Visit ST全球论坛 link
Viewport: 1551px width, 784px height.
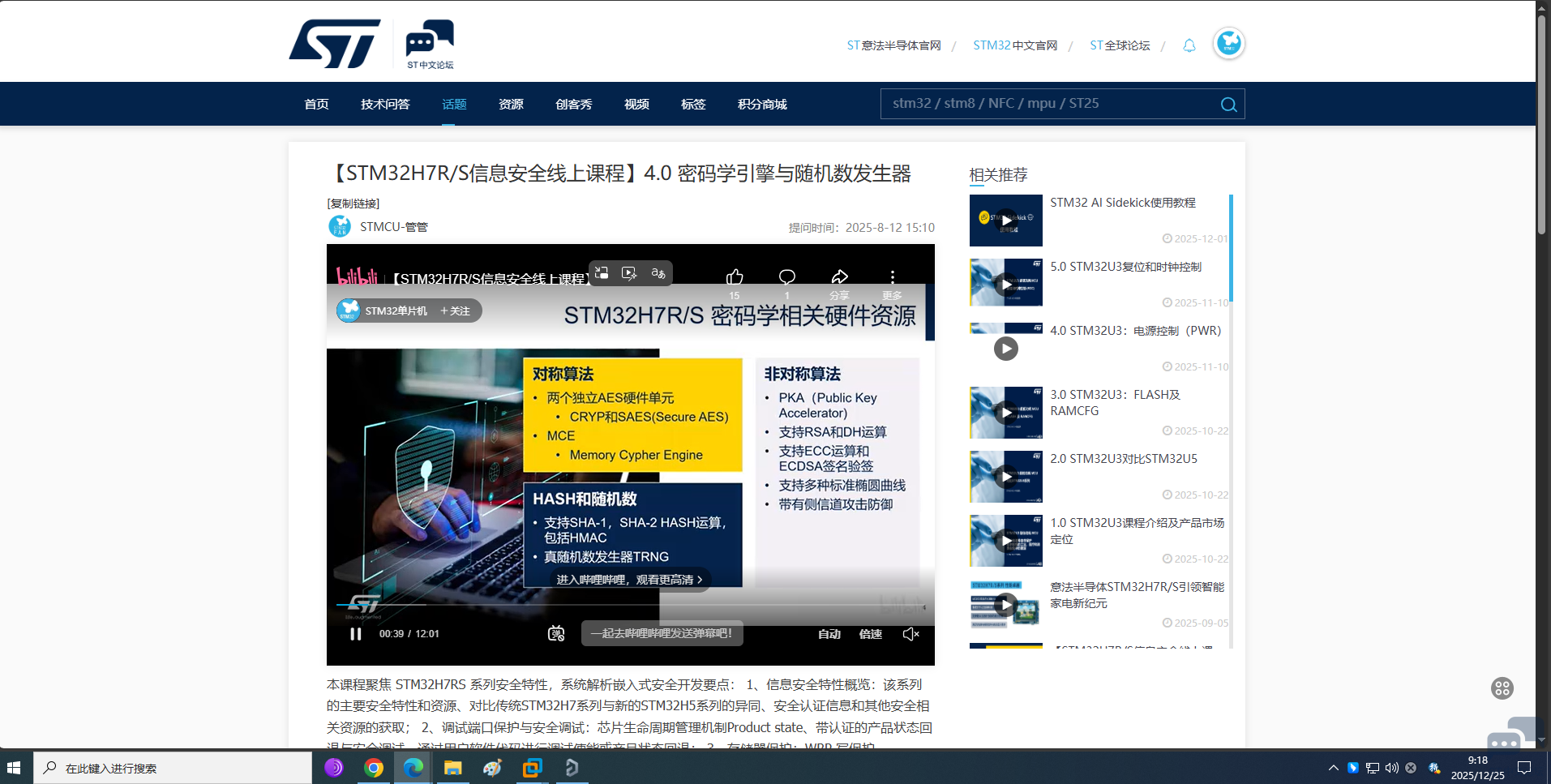[x=1120, y=45]
